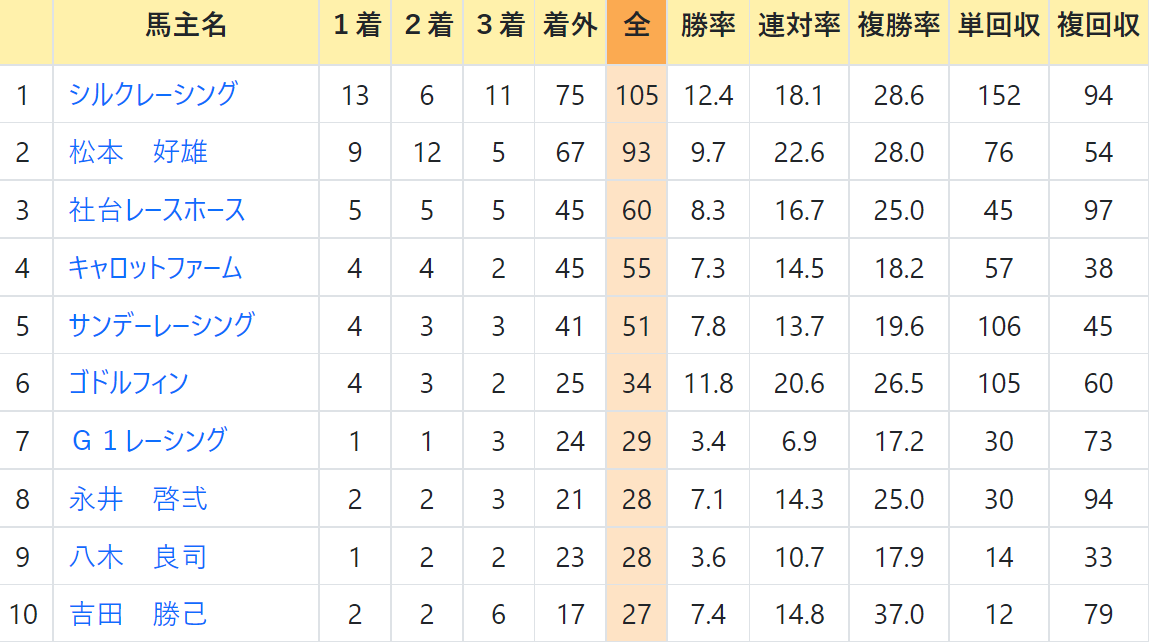Sort by the highlighted 全 column header
This screenshot has width=1149, height=642.
point(636,26)
